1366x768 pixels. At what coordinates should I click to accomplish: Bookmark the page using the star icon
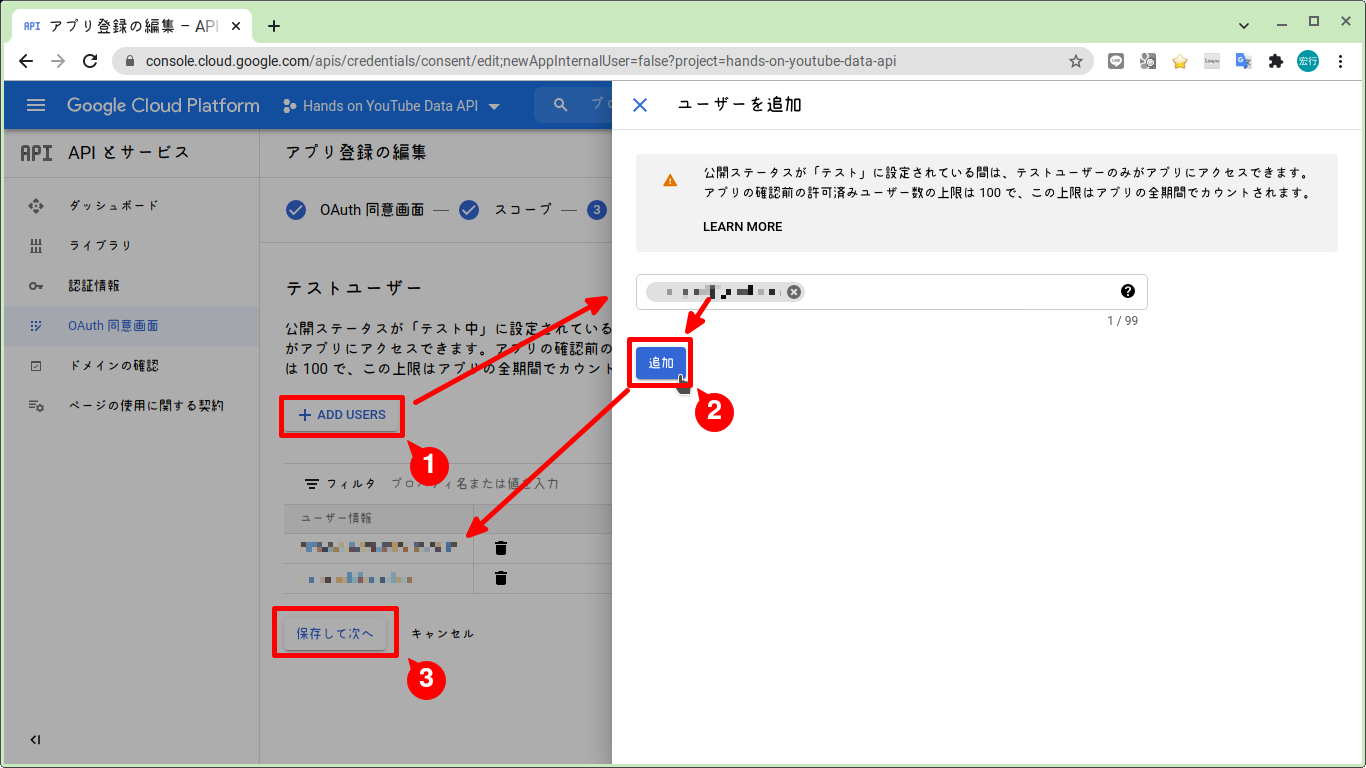point(1076,61)
